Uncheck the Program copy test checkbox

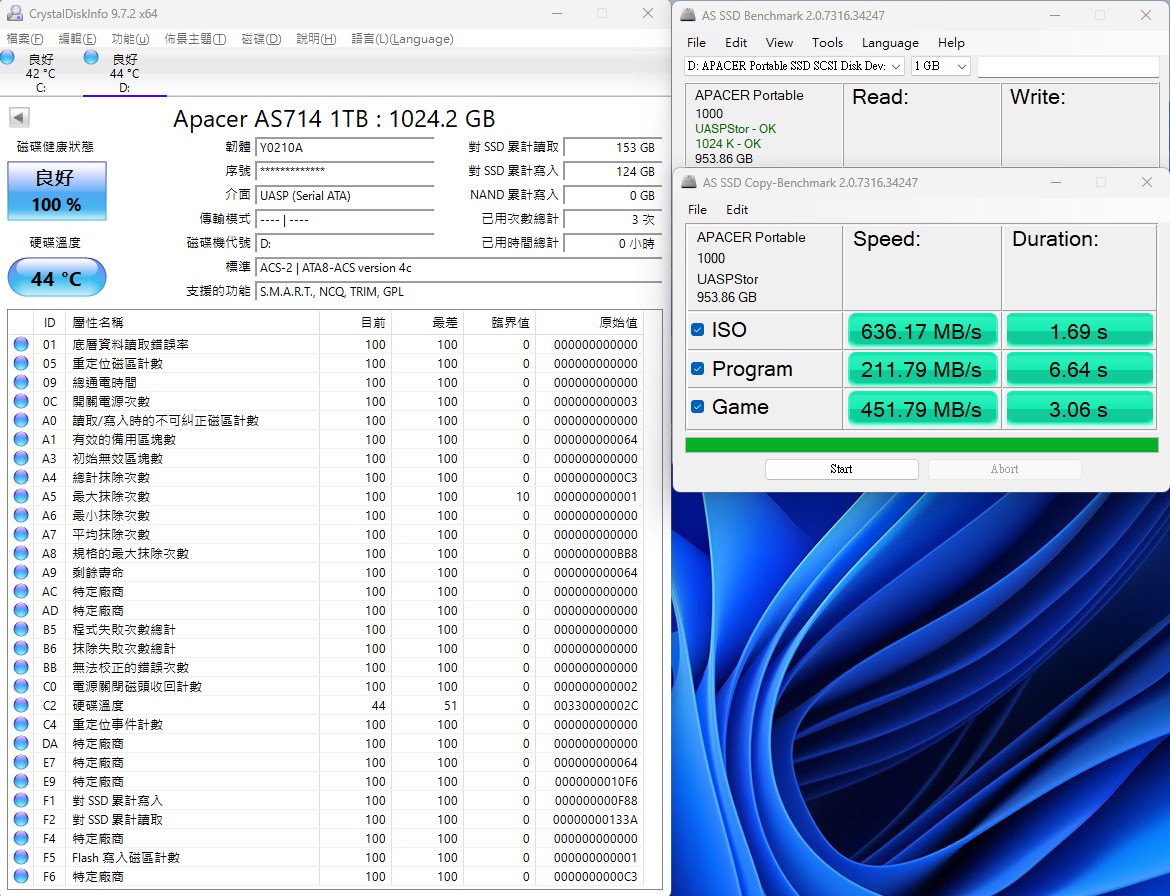pos(698,369)
